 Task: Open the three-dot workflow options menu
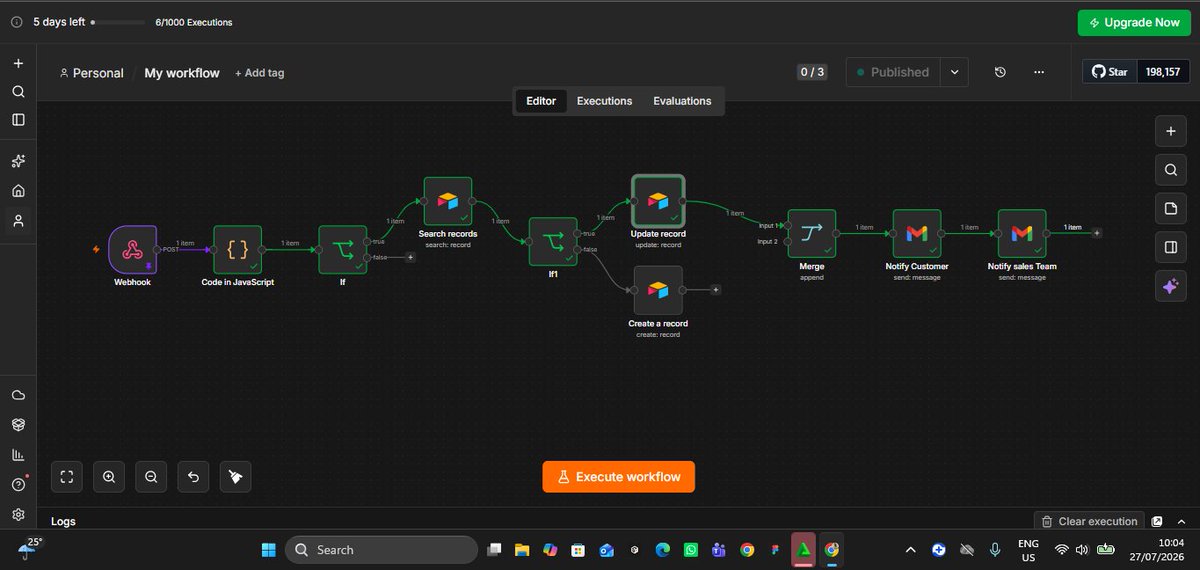click(1039, 72)
